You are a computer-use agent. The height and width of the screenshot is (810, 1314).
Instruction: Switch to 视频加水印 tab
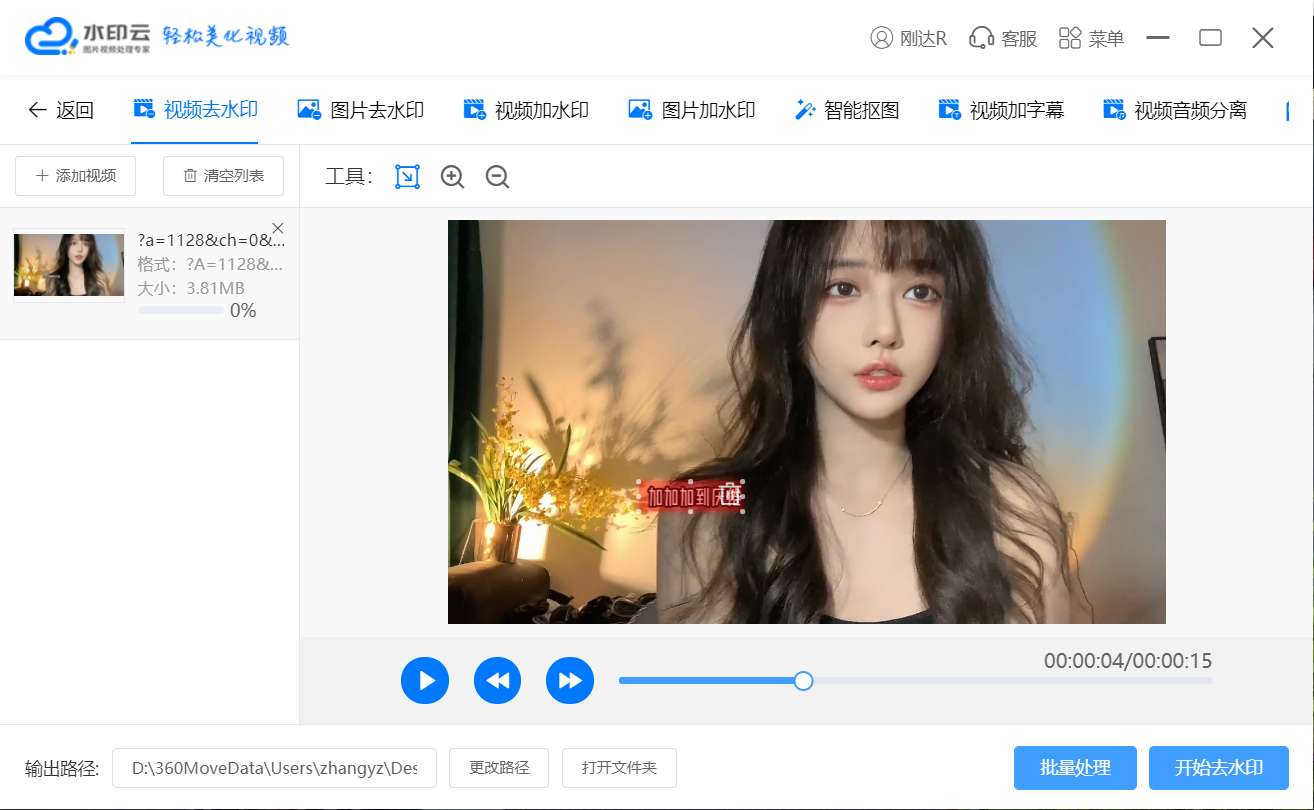click(x=526, y=110)
